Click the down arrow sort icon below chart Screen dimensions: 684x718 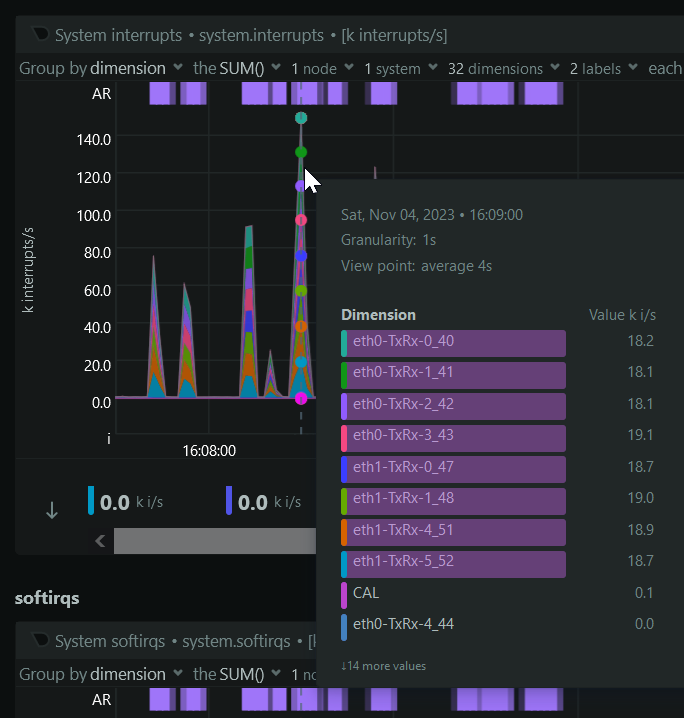click(52, 510)
